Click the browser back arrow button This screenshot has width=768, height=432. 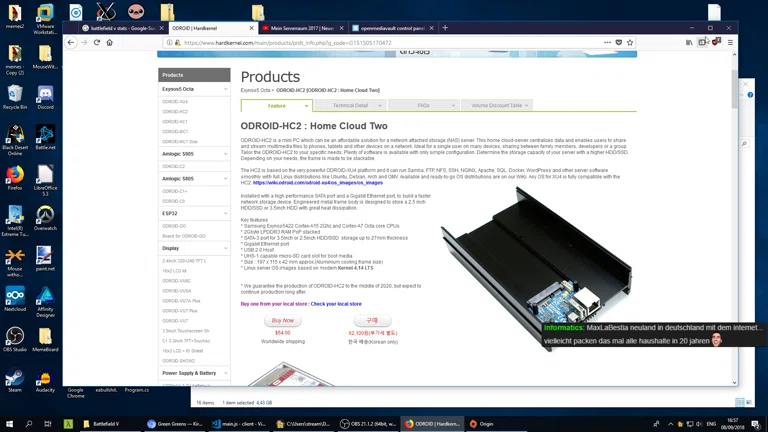71,43
